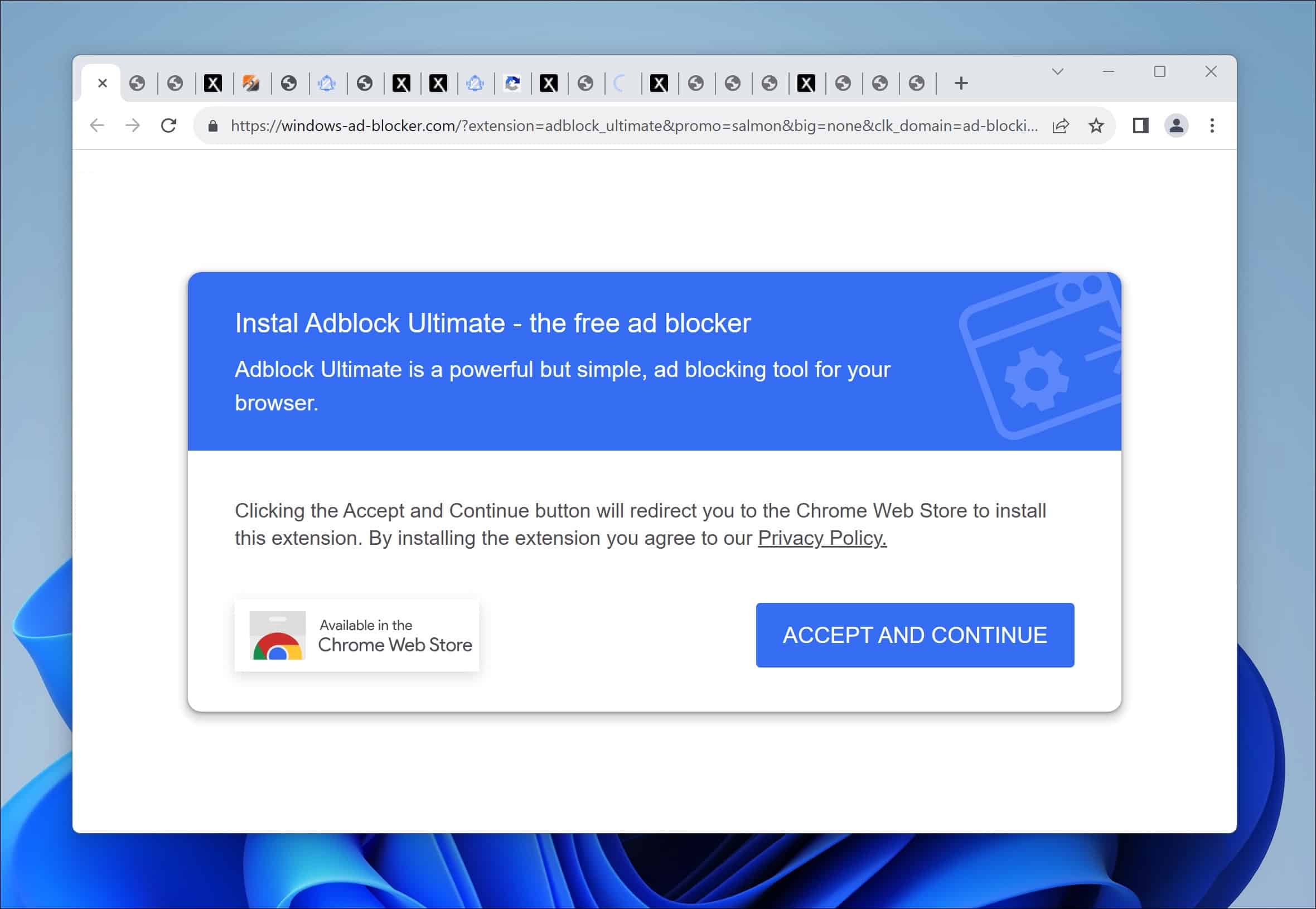Open the Privacy Policy link

(822, 538)
